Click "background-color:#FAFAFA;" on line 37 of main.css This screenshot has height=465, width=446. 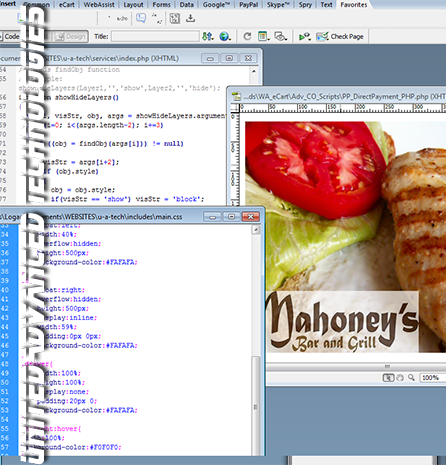pos(87,262)
